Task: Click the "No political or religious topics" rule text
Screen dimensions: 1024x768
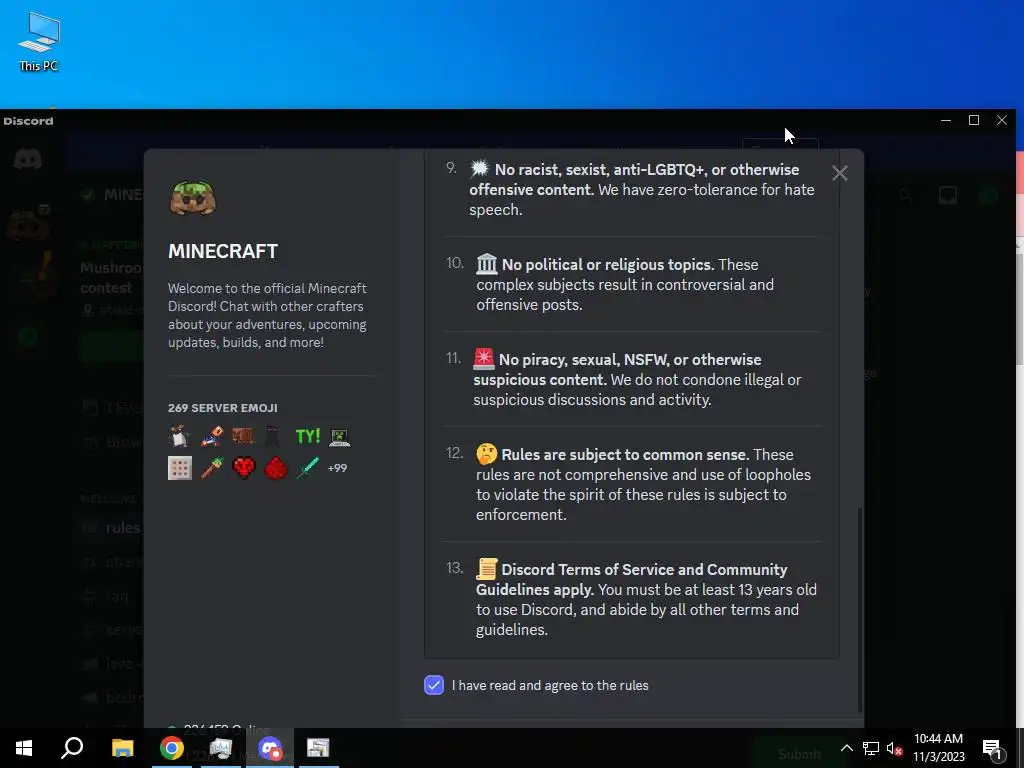Action: click(x=608, y=264)
